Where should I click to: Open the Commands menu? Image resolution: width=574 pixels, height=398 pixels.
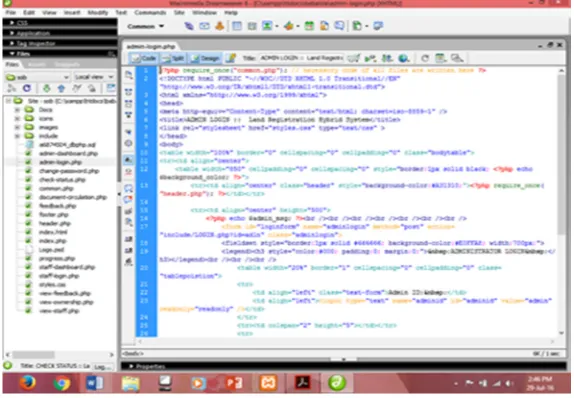pos(150,12)
